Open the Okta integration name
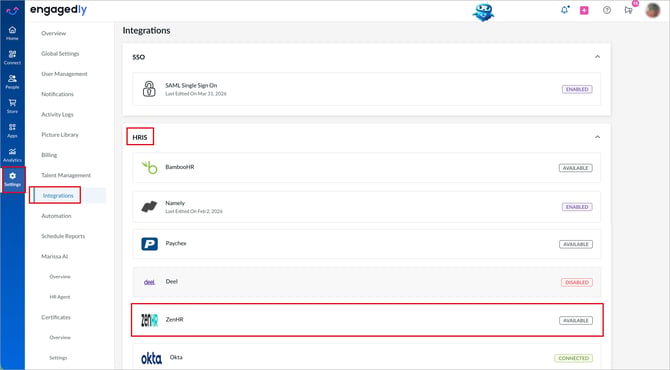 click(x=176, y=357)
